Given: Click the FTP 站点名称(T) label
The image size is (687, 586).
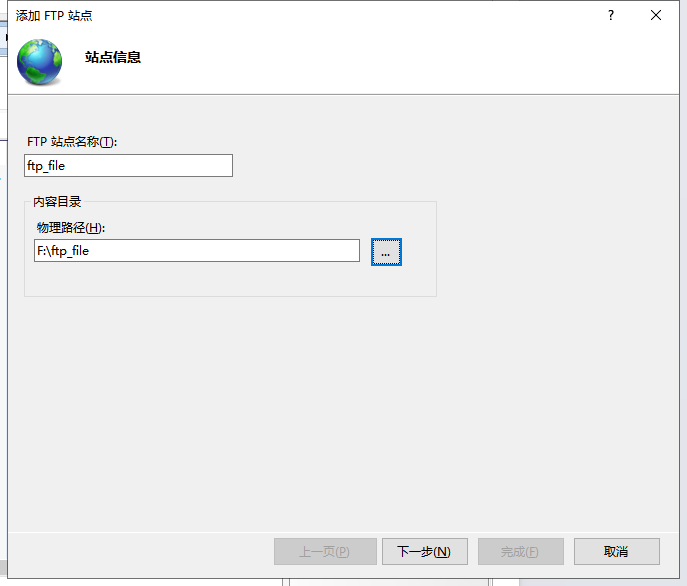Looking at the screenshot, I should point(72,142).
